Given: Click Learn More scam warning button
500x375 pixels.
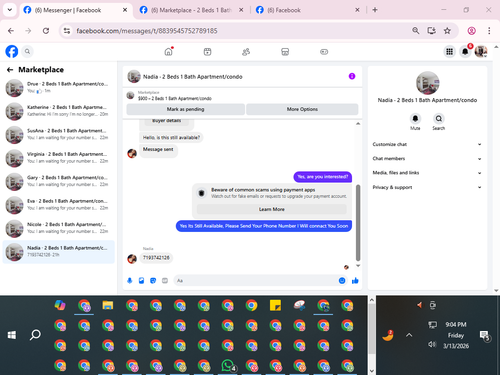Looking at the screenshot, I should tap(272, 209).
